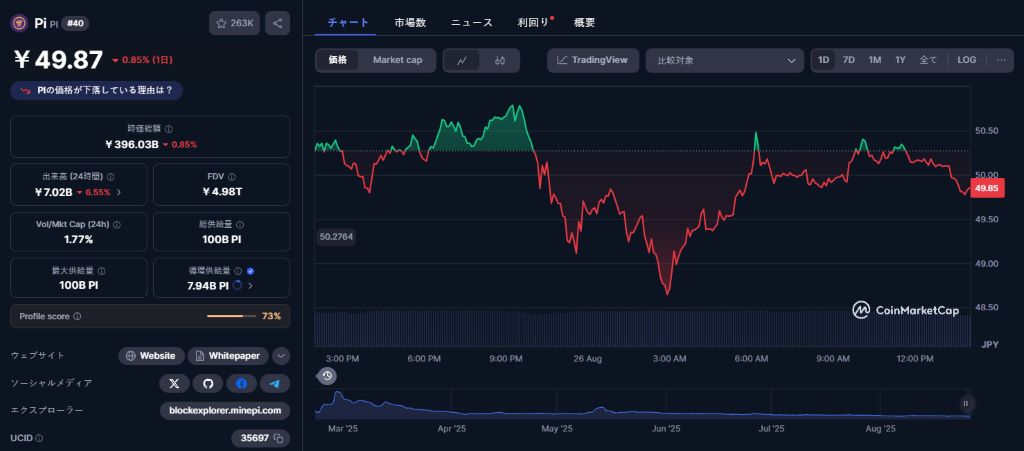Click the ¥396.03B market cap value
This screenshot has width=1024, height=451.
point(132,144)
